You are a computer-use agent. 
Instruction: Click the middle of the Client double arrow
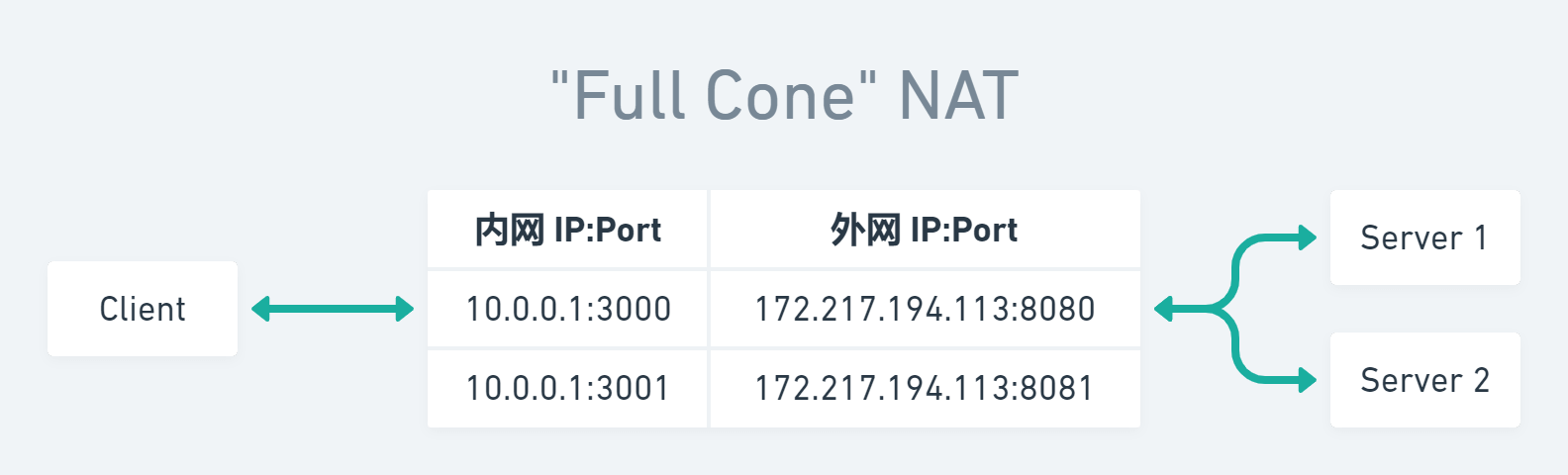(x=333, y=309)
